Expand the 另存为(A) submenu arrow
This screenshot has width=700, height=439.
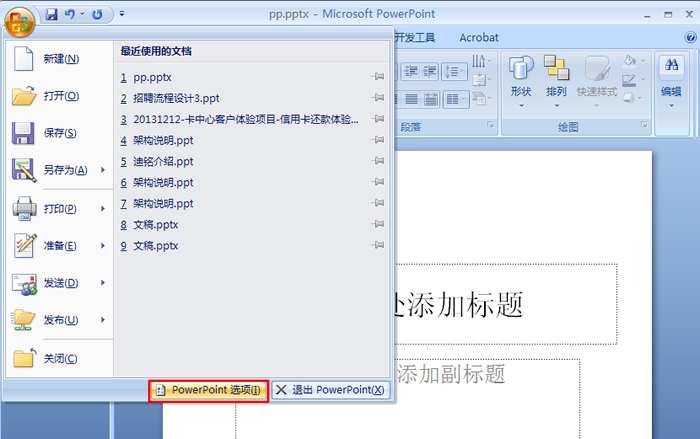click(x=103, y=170)
